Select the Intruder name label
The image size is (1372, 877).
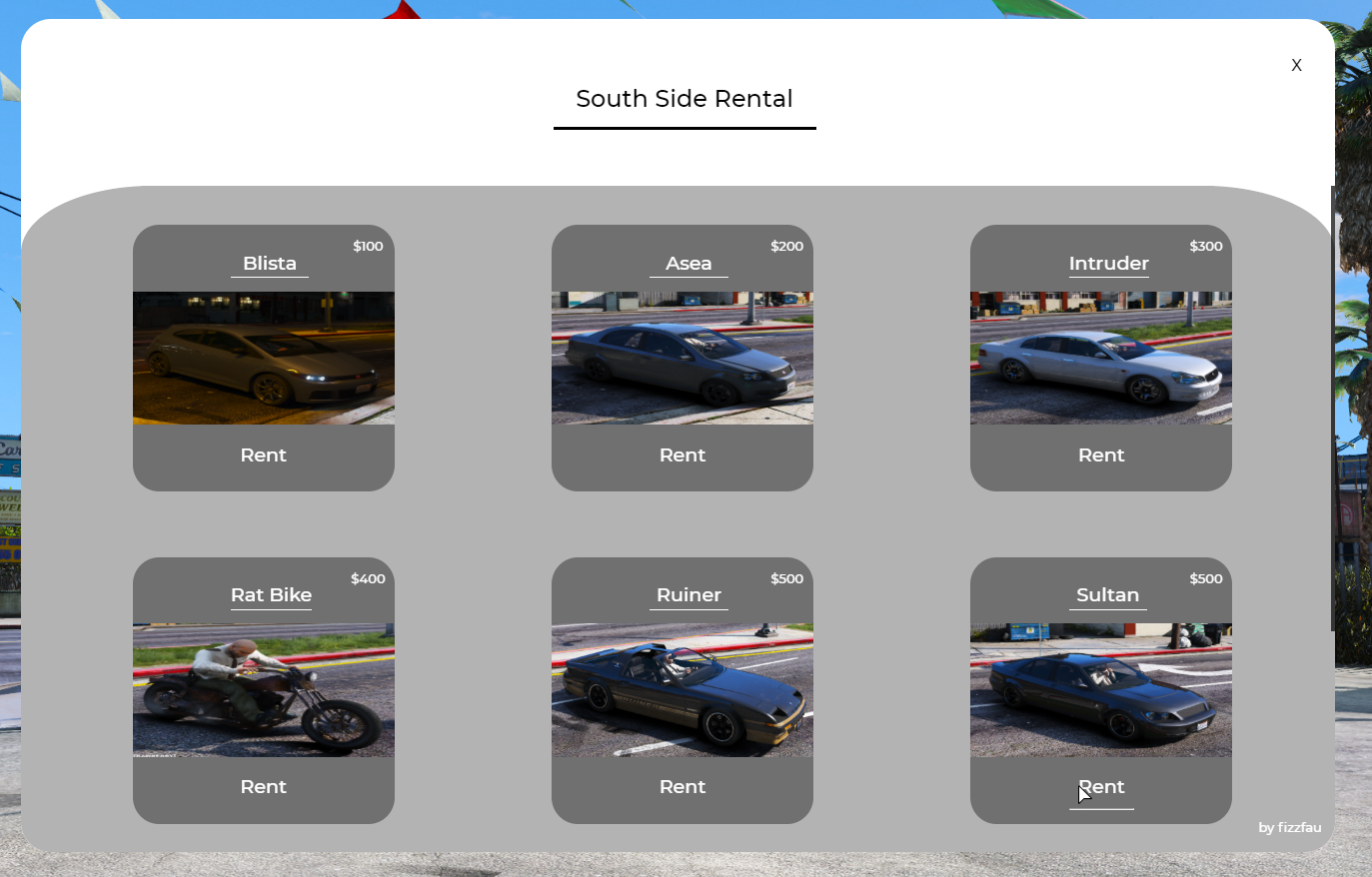(1109, 264)
